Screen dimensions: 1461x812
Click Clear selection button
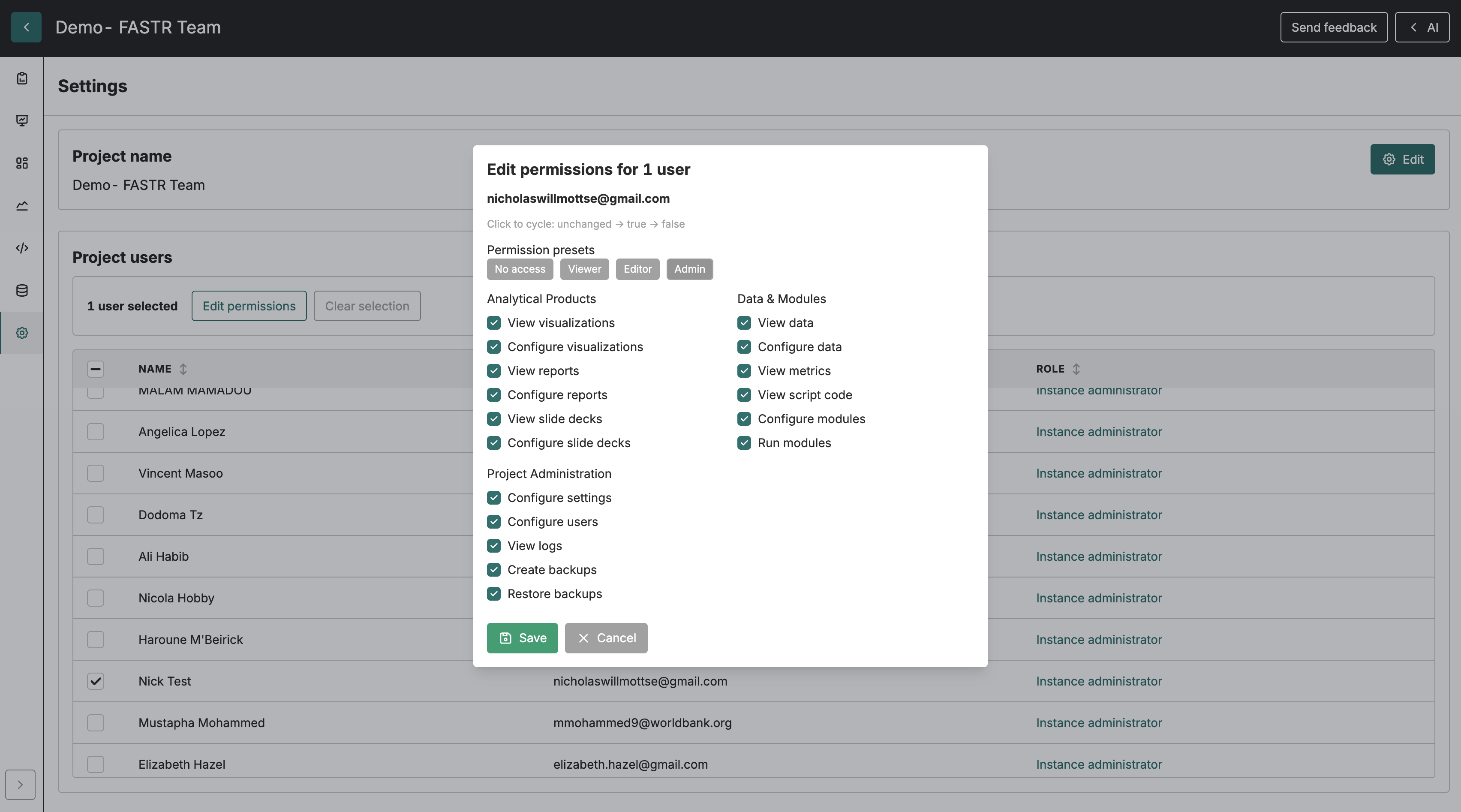[367, 306]
